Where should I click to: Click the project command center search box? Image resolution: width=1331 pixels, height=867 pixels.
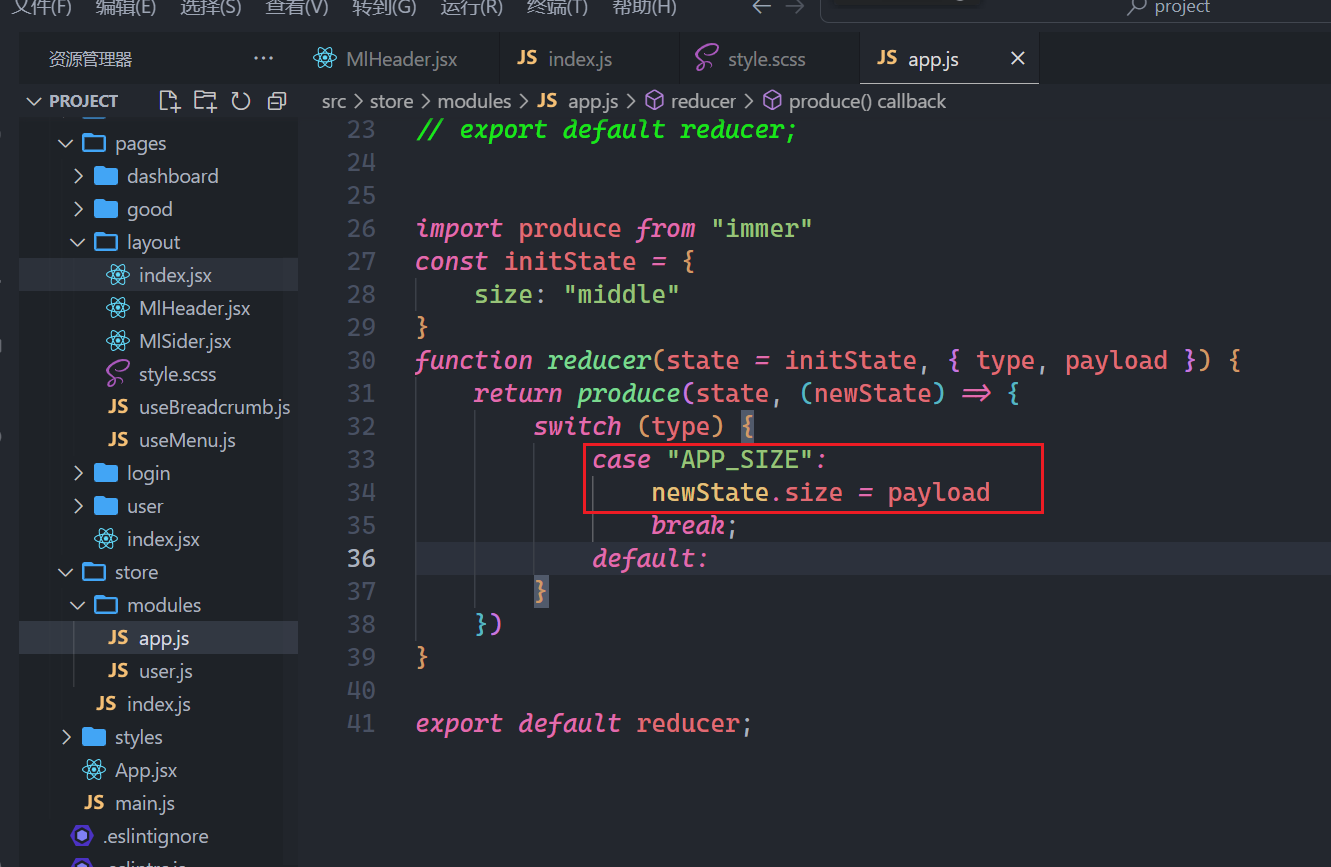1075,8
